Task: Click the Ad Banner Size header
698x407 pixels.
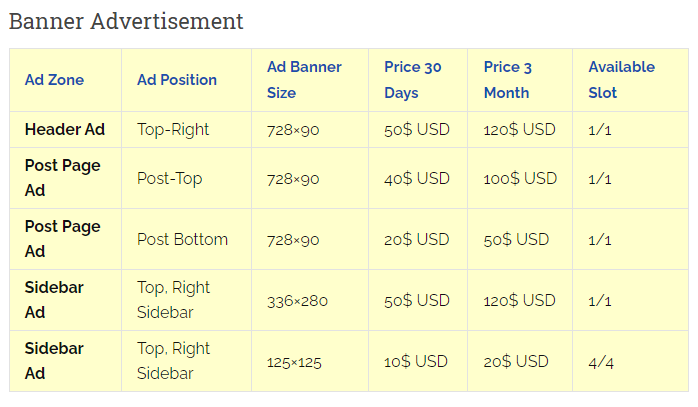Action: pyautogui.click(x=304, y=80)
